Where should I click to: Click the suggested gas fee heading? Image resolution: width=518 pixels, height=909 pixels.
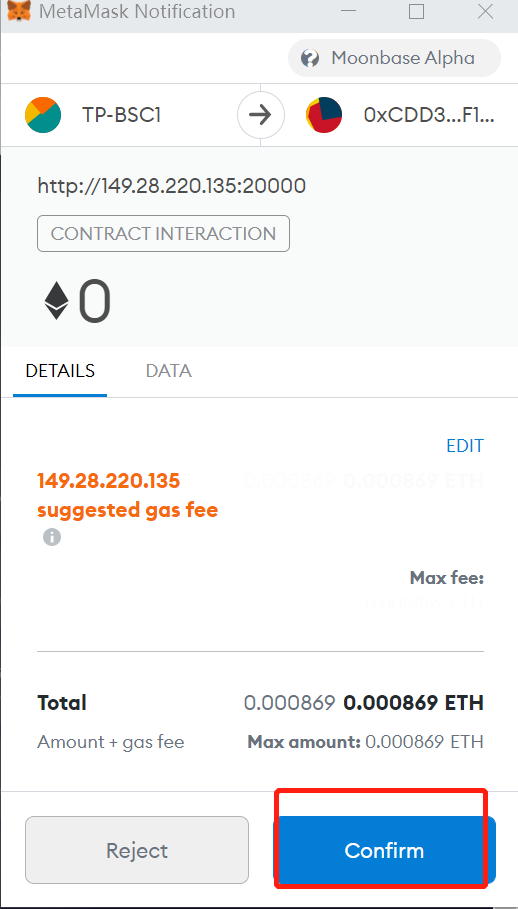coord(127,495)
